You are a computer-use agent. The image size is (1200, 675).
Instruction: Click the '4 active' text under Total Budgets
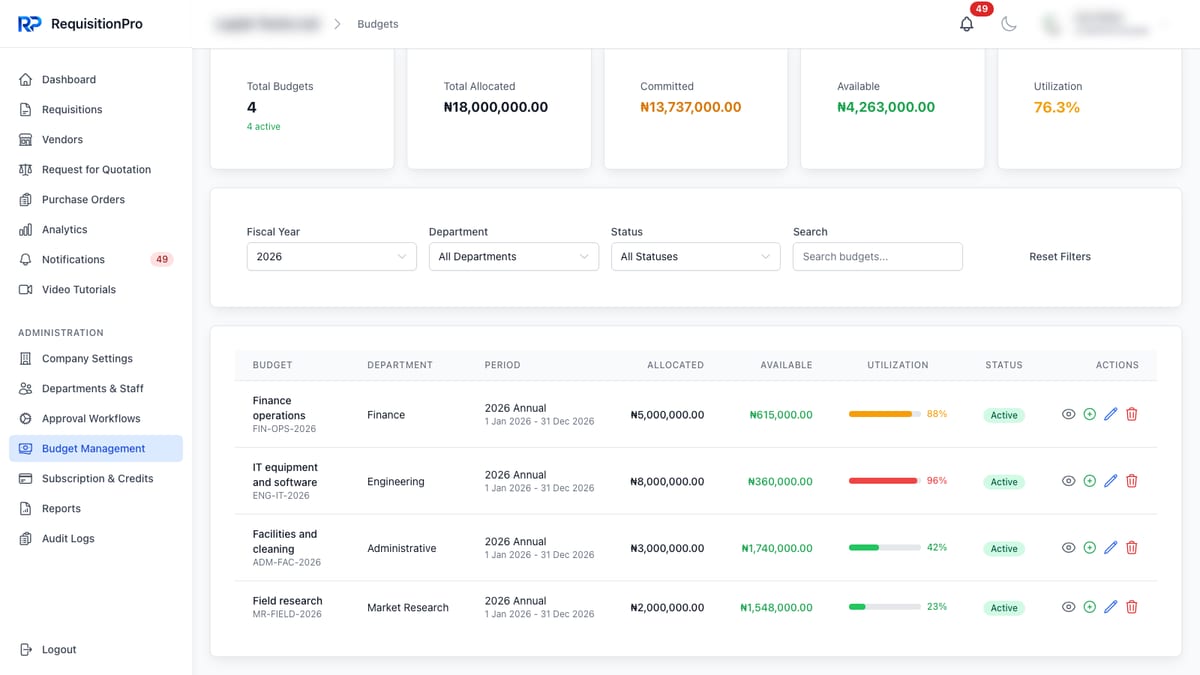(x=264, y=127)
